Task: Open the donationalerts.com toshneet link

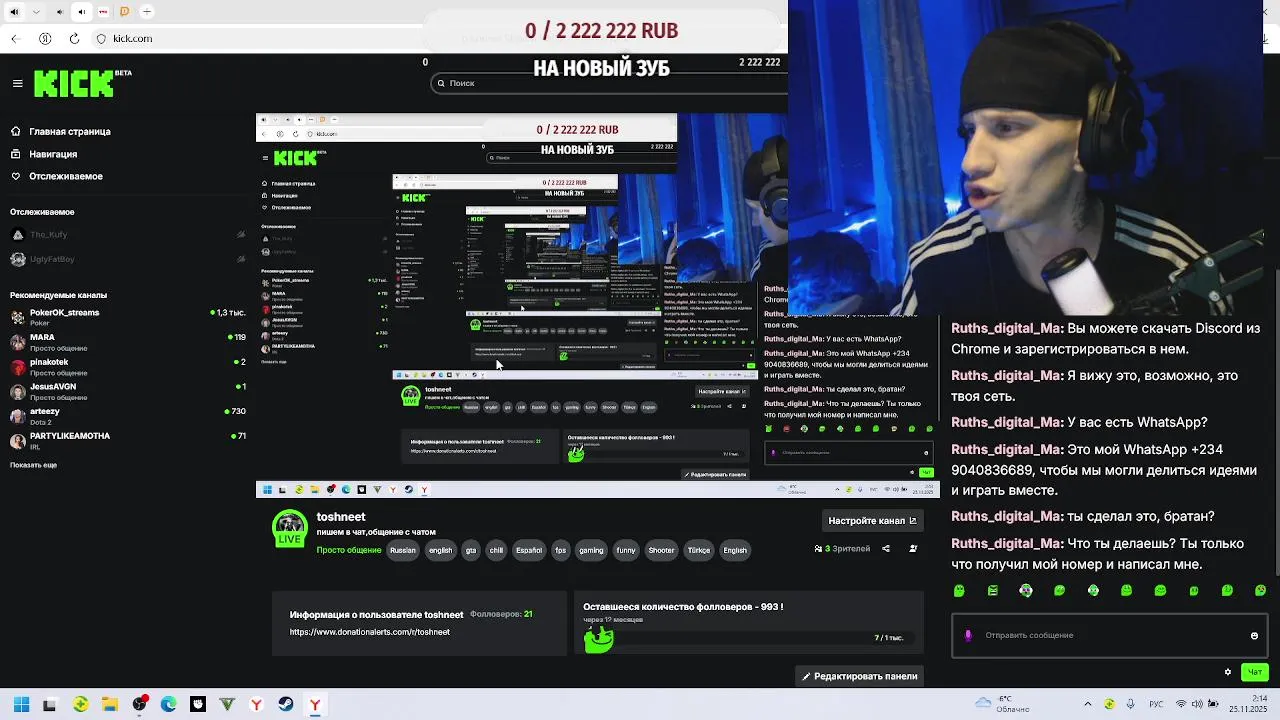Action: [x=369, y=632]
